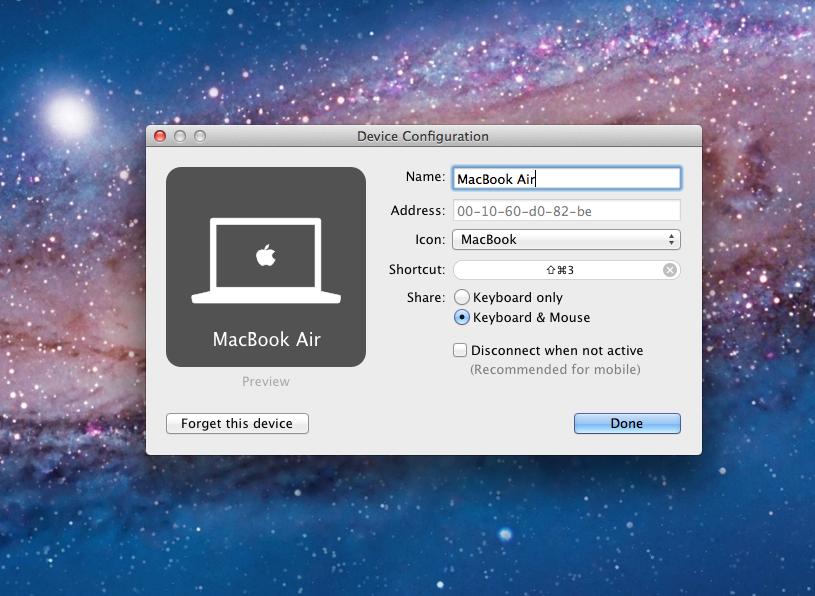Click the Shortcut recorder showing ⇧⌘3
This screenshot has height=596, width=815.
pos(566,270)
